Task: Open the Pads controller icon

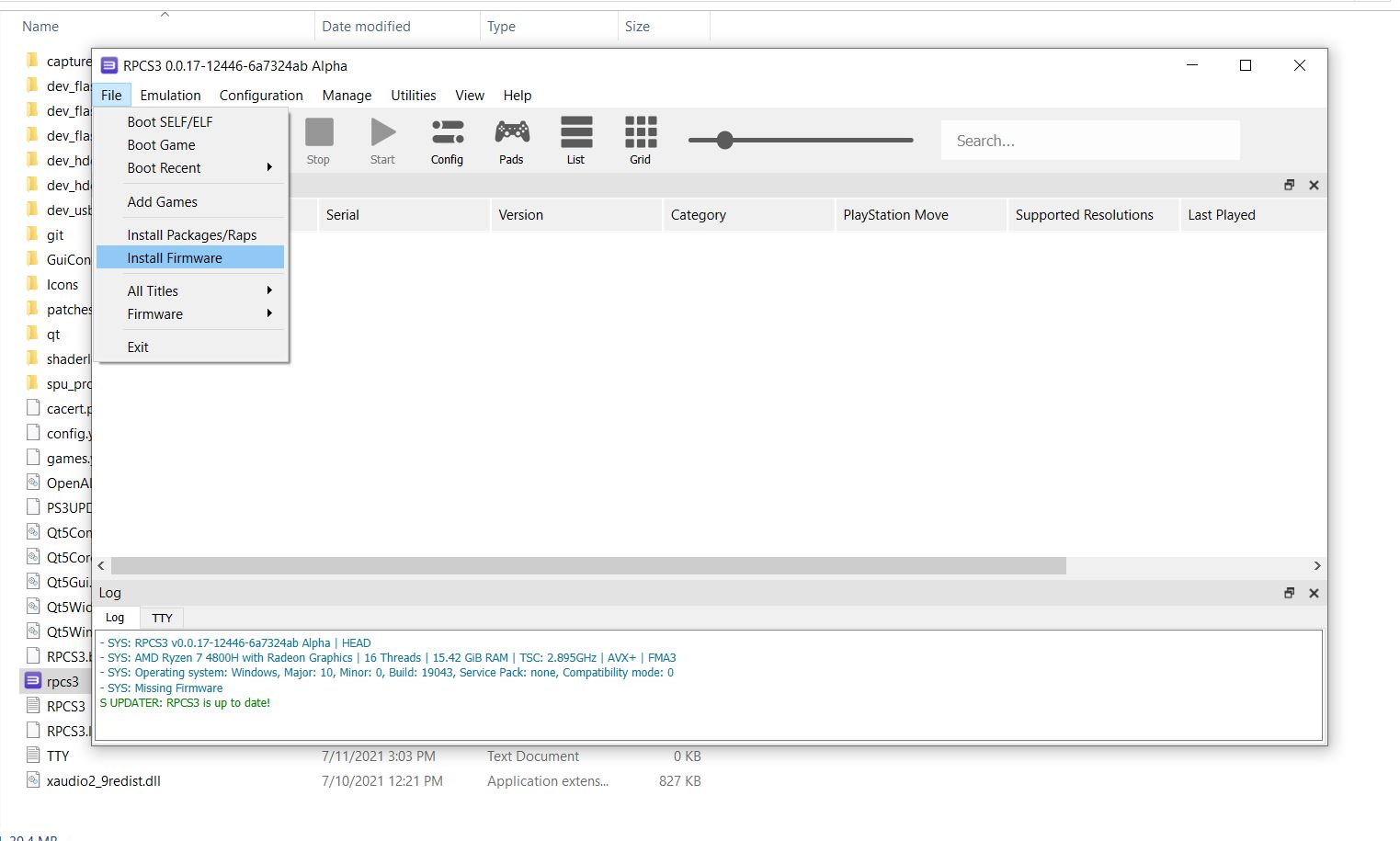Action: tap(511, 140)
